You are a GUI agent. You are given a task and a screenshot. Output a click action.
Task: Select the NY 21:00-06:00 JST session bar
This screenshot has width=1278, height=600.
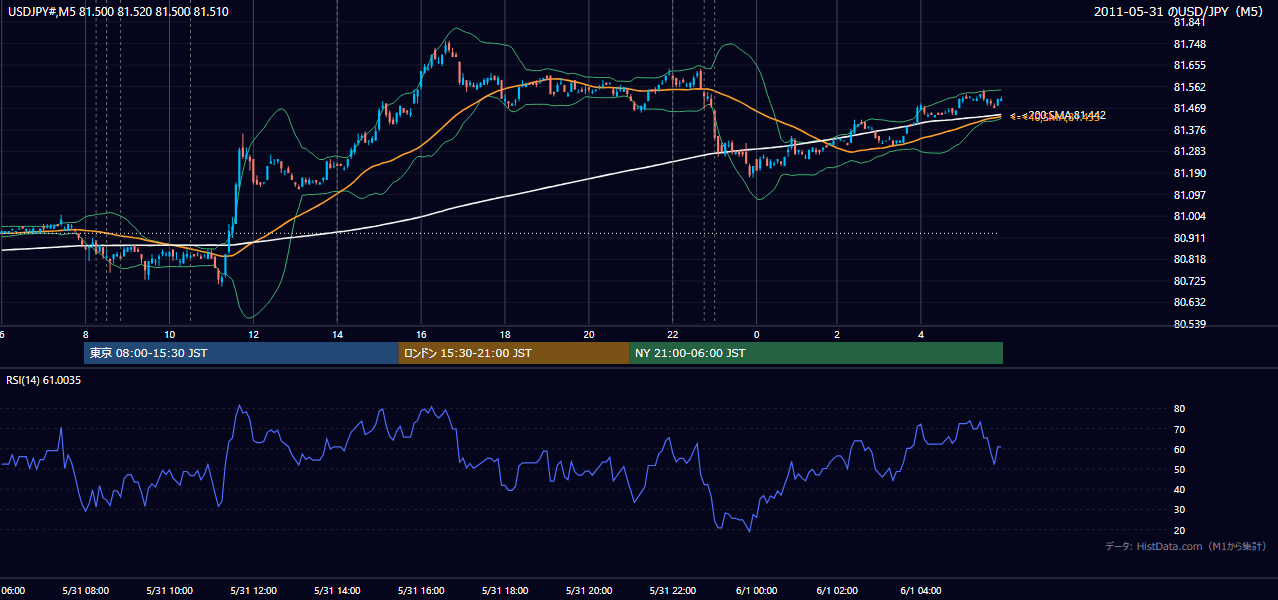[x=816, y=353]
